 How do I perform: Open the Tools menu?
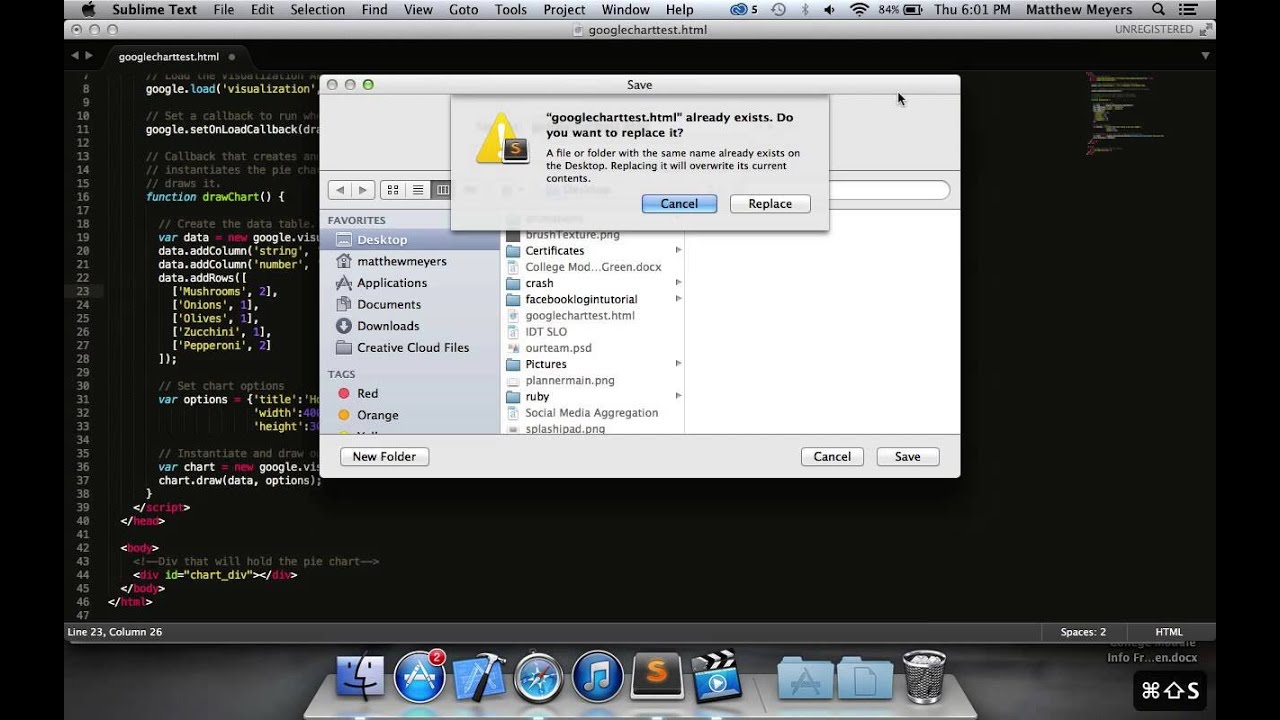click(510, 10)
